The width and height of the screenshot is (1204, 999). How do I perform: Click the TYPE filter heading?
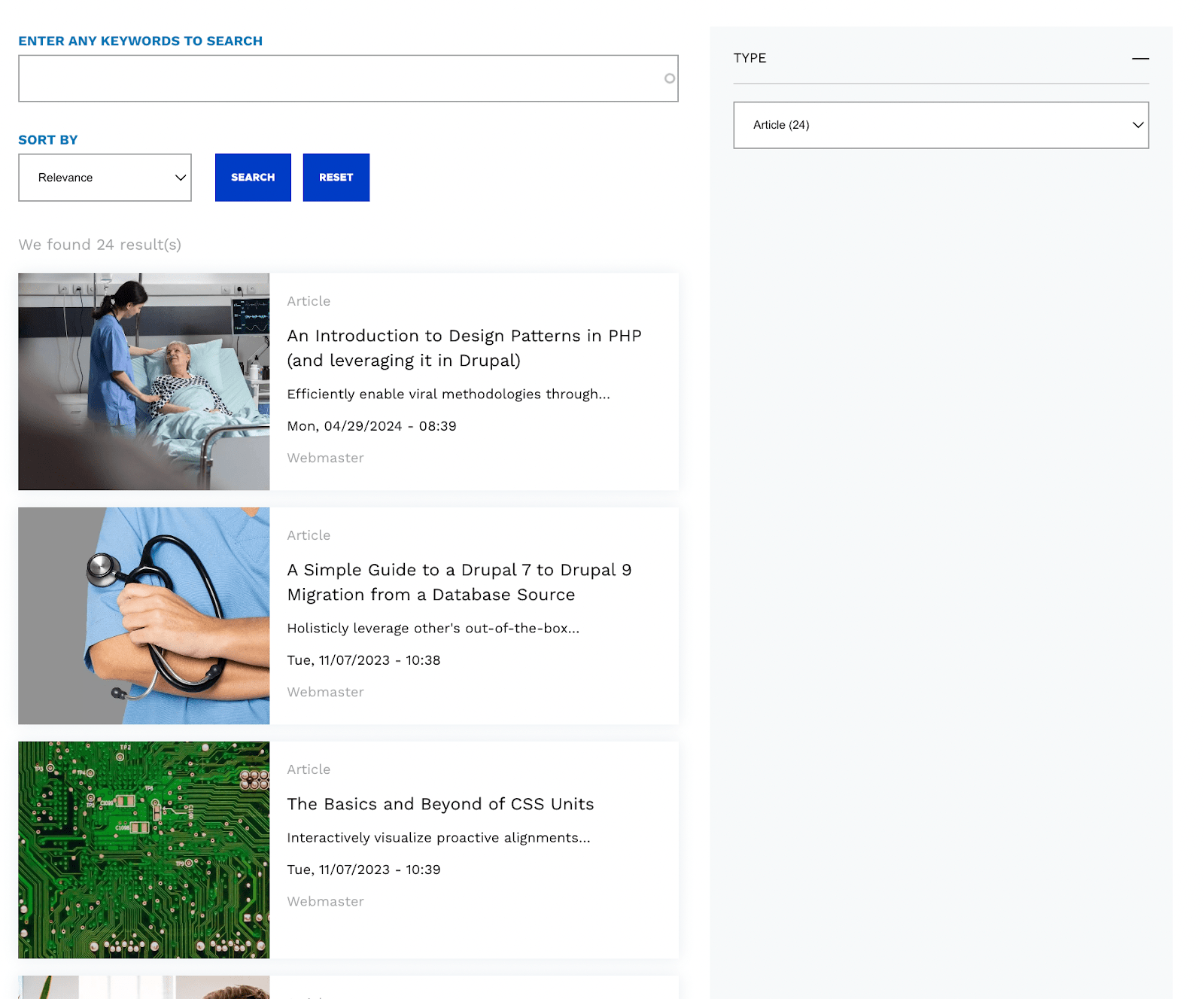pos(749,58)
